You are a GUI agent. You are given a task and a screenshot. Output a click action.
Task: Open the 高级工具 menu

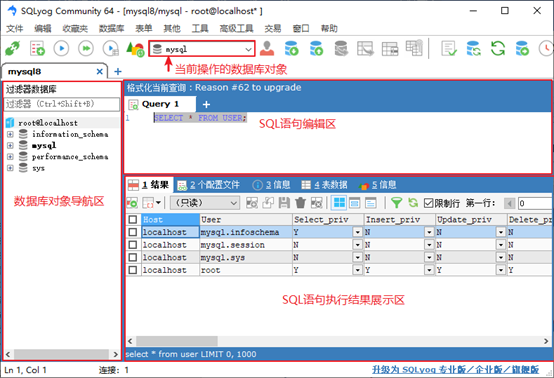236,28
